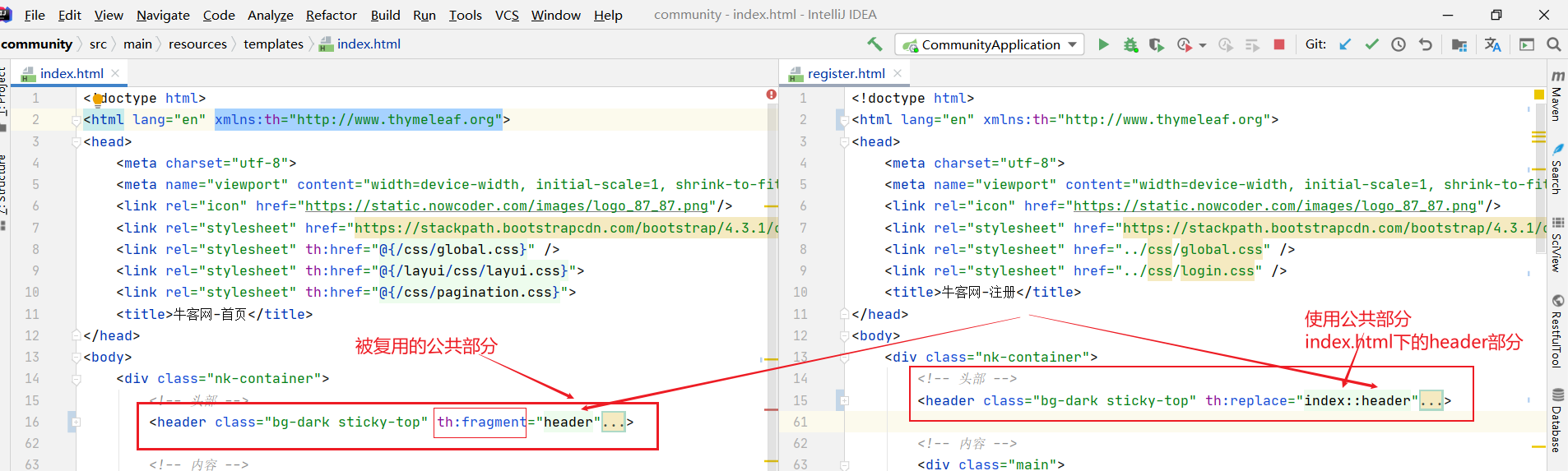
Task: Commit changes with the green Git checkmark
Action: point(1371,44)
